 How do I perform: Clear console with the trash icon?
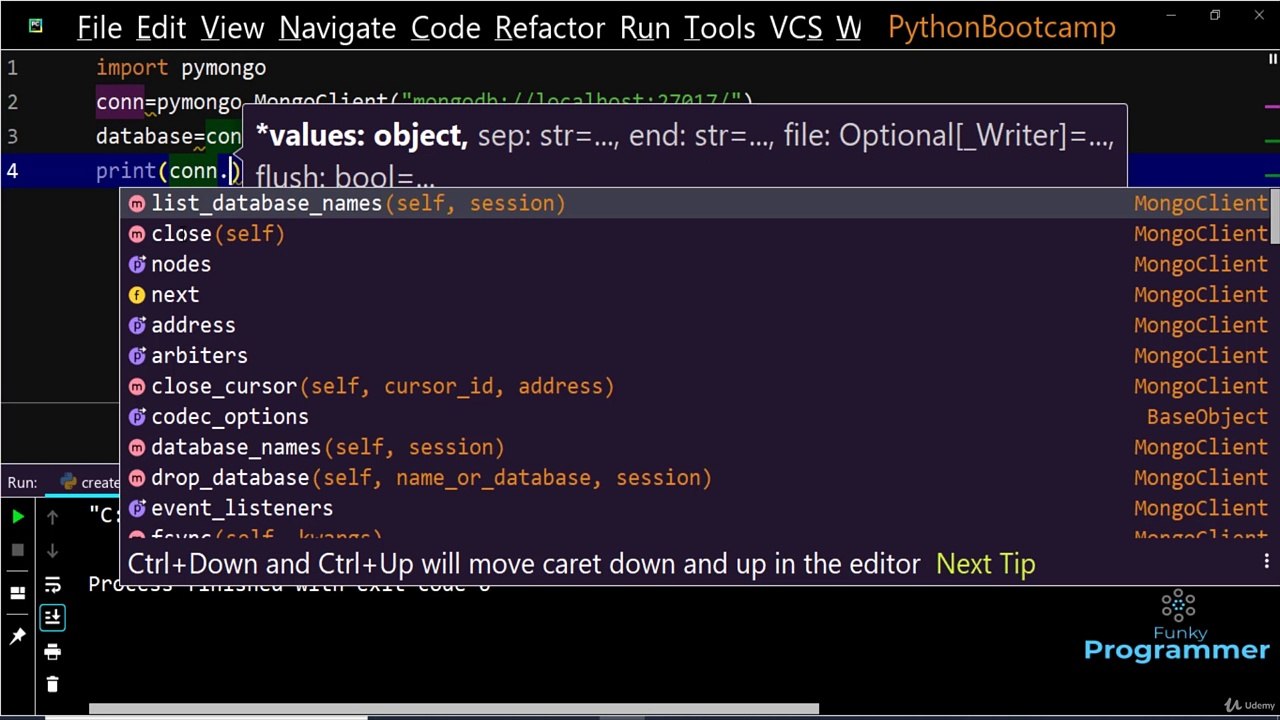(x=52, y=685)
